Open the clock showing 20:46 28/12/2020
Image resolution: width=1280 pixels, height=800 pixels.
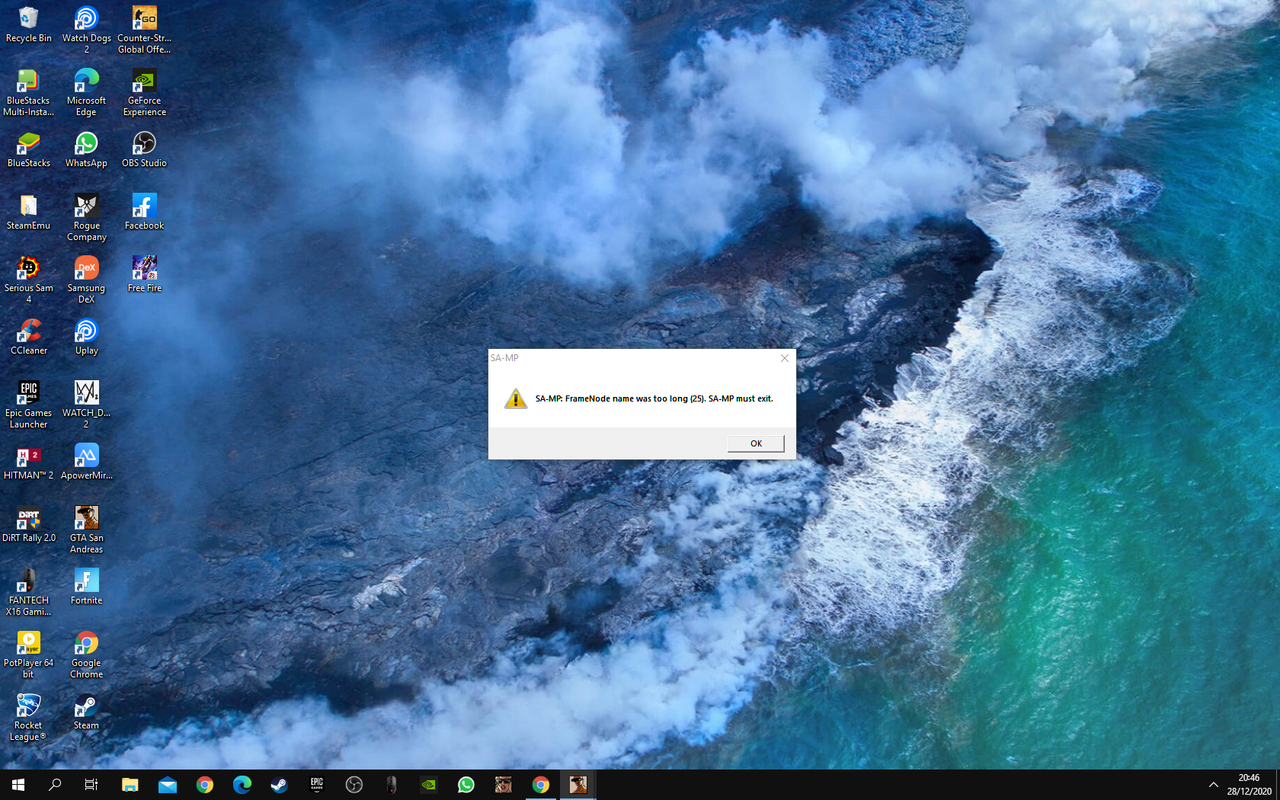[x=1248, y=785]
